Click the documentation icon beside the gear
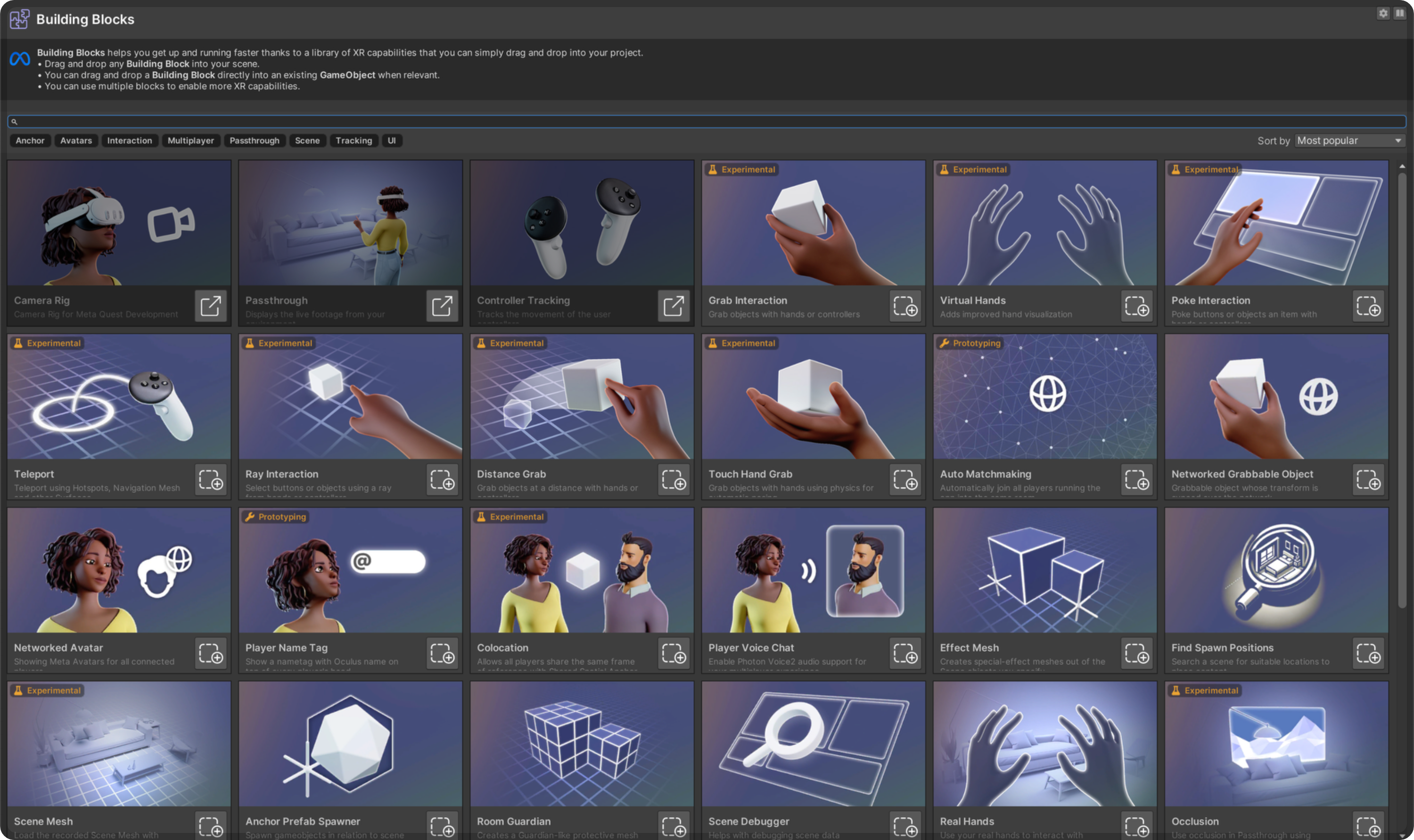Viewport: 1414px width, 840px height. [1399, 13]
